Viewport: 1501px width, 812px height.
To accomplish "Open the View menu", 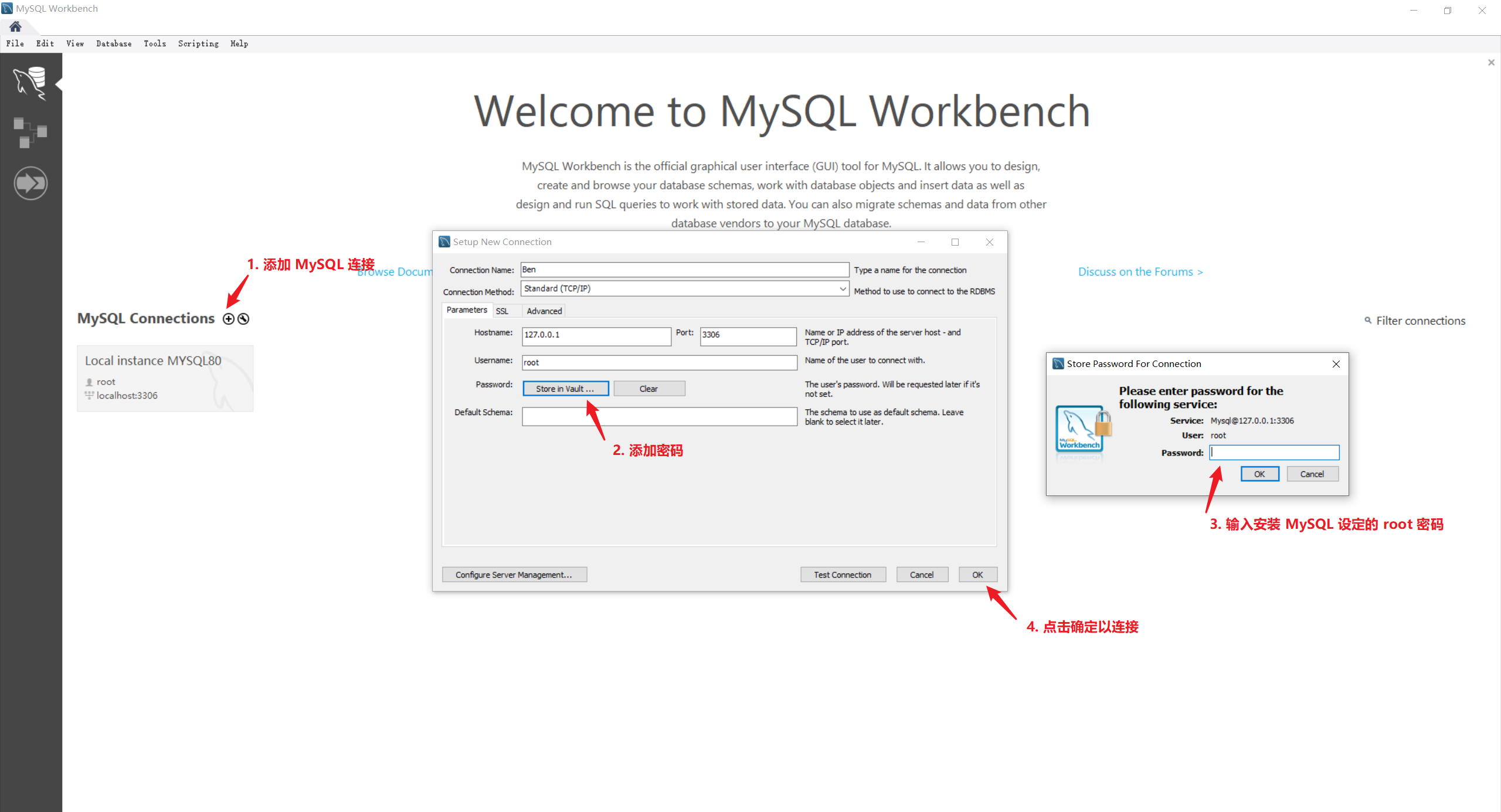I will [75, 43].
